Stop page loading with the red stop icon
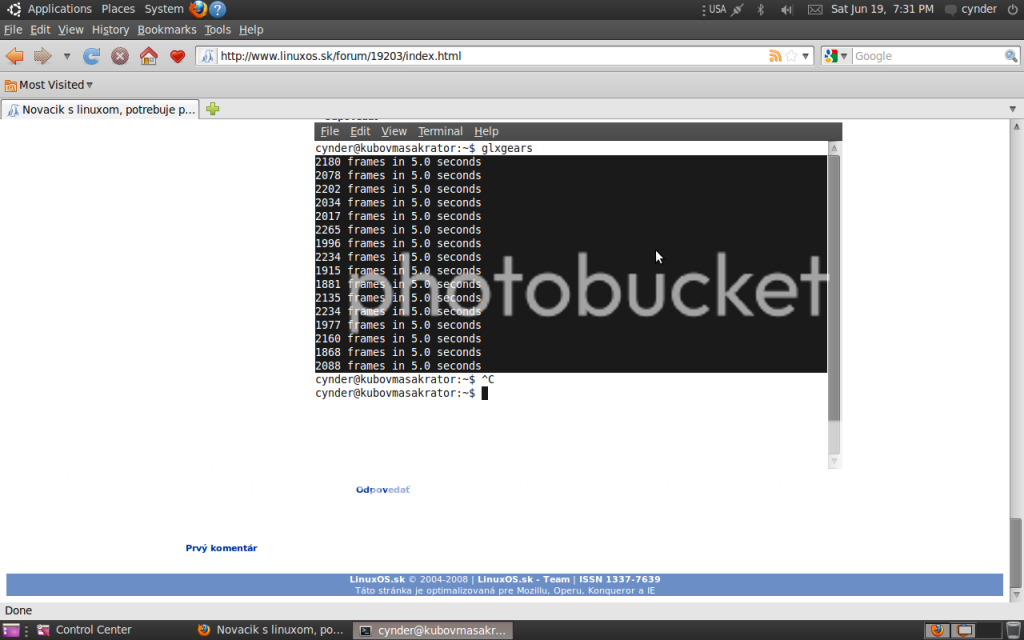 (120, 56)
